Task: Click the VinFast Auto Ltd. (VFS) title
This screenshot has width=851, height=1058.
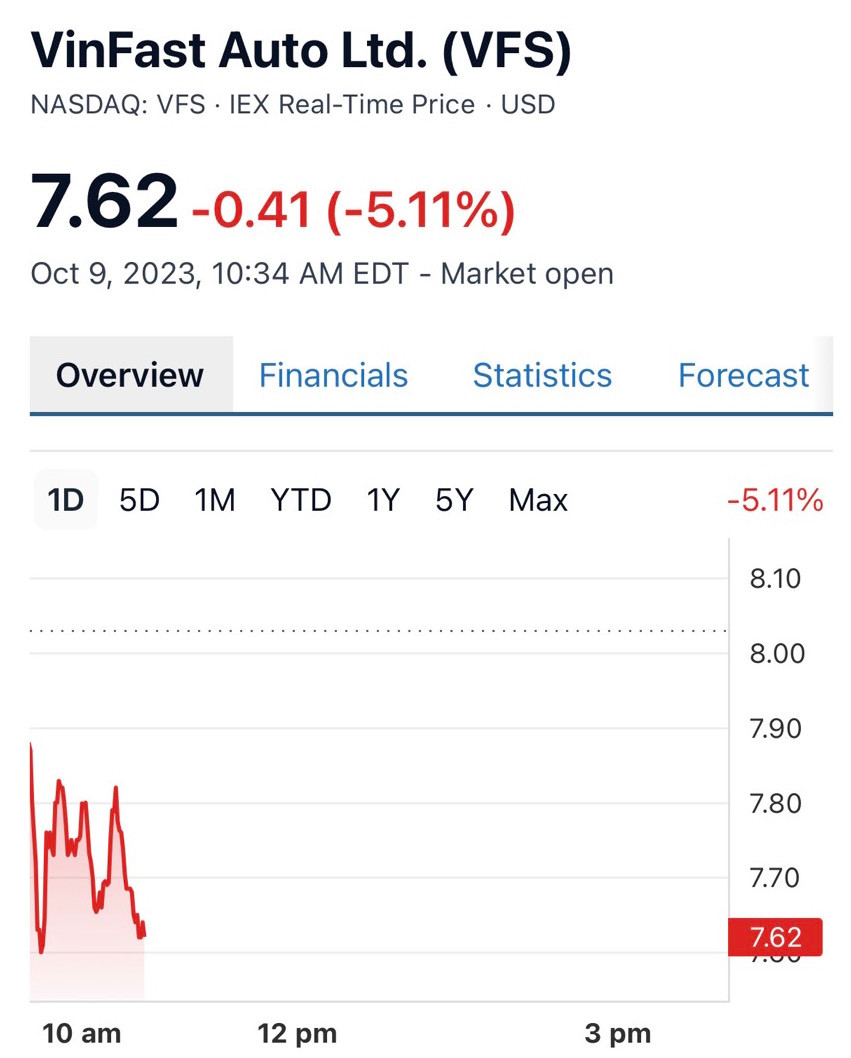Action: pyautogui.click(x=301, y=52)
